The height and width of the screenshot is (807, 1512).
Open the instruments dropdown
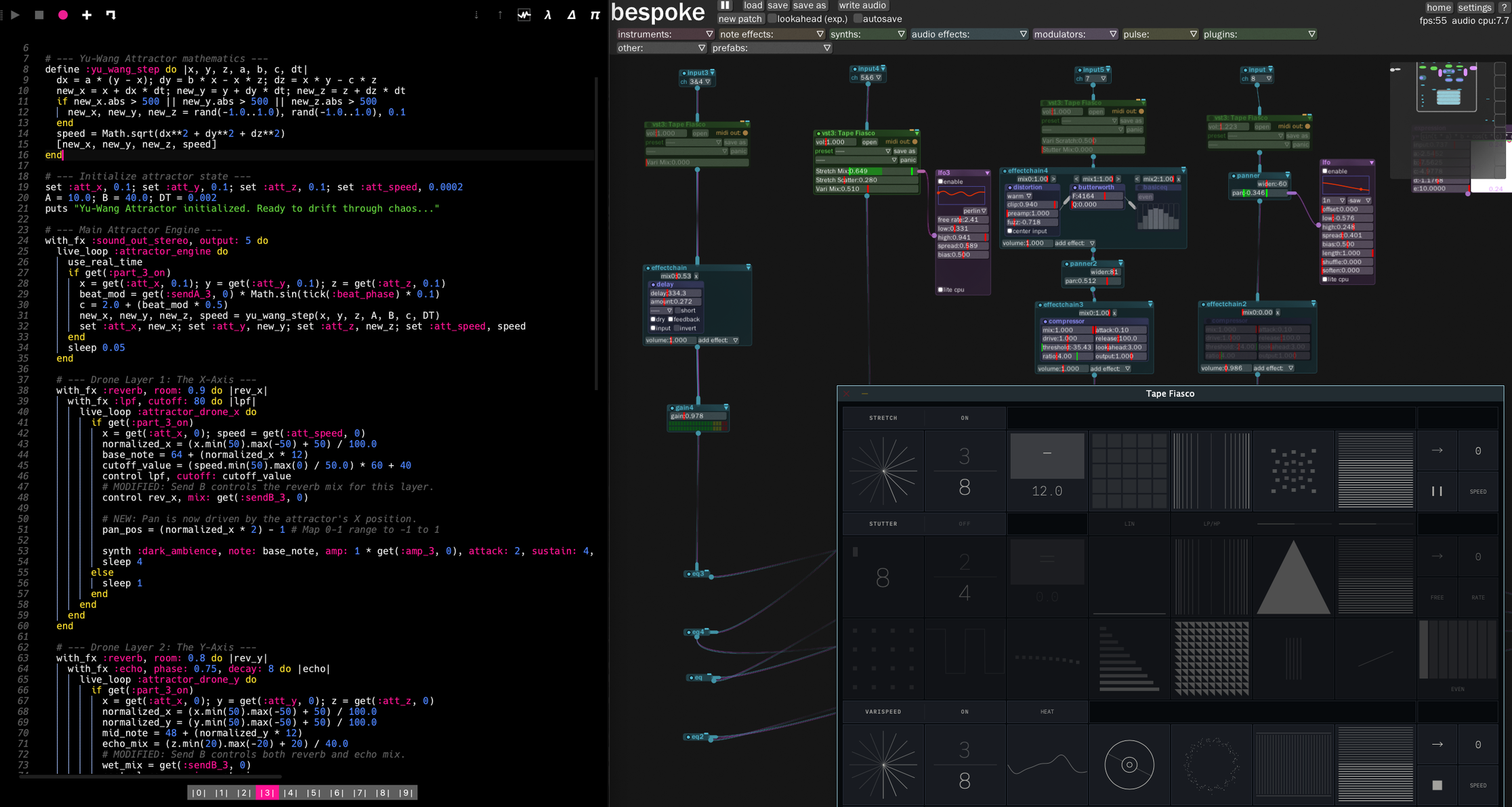[x=665, y=34]
